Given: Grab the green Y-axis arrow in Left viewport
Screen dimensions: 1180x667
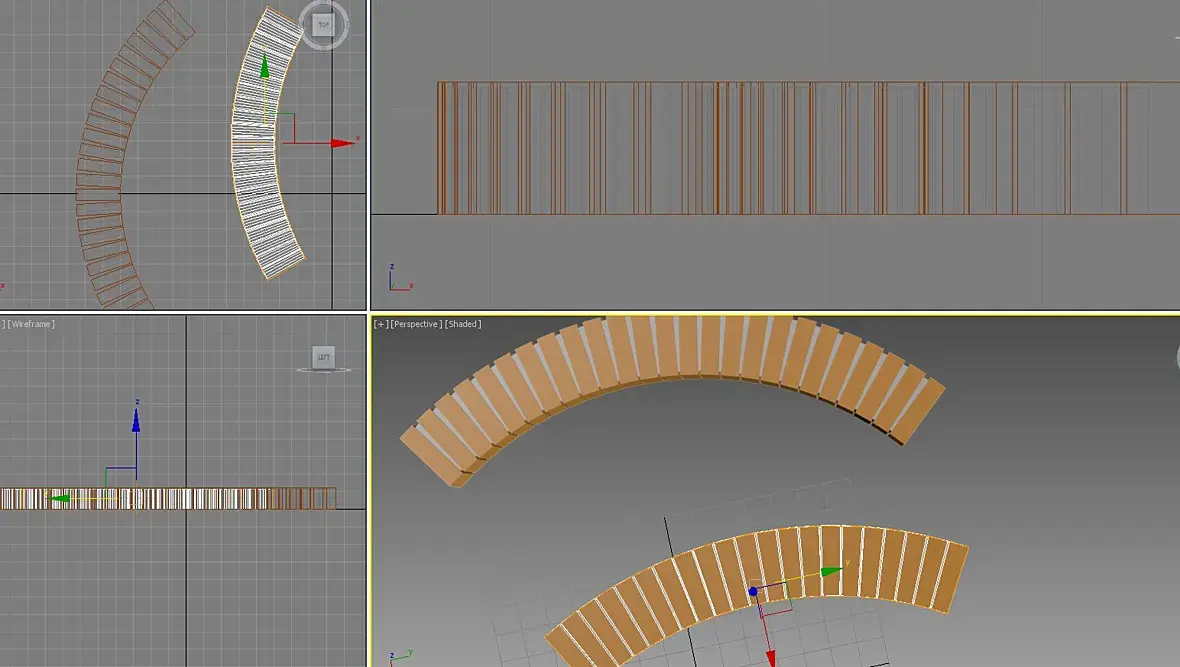Looking at the screenshot, I should 58,498.
